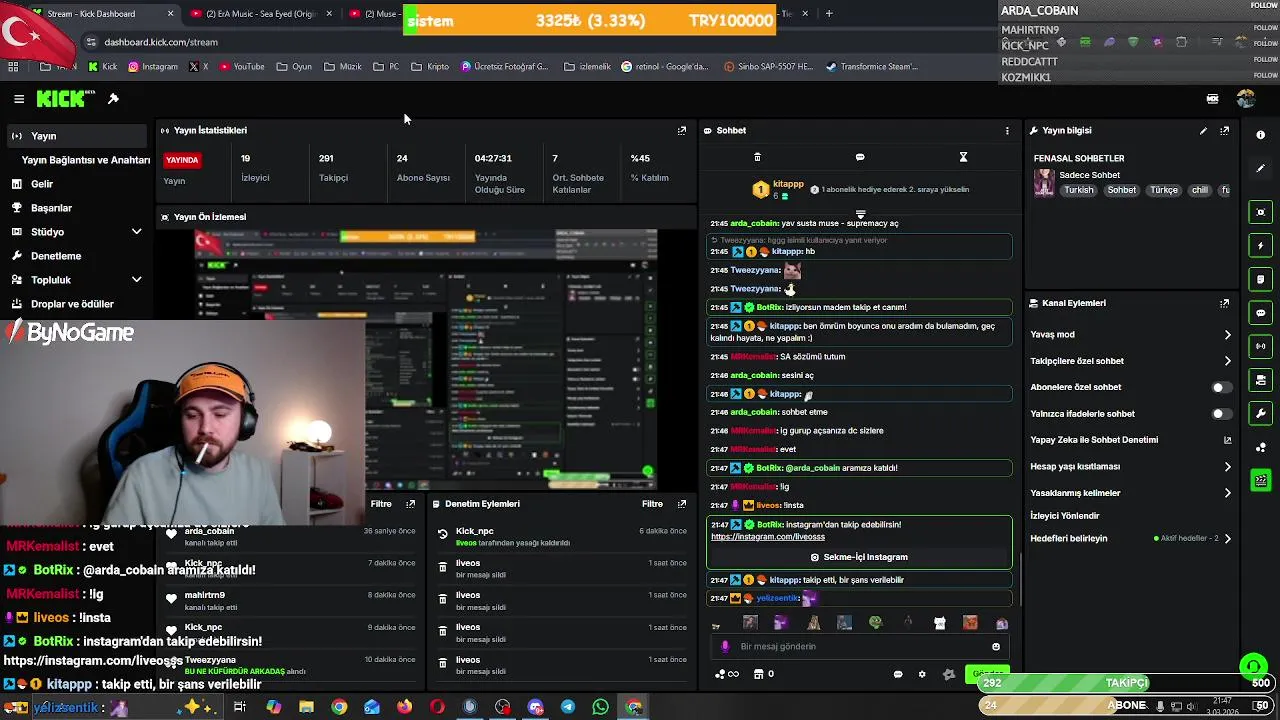This screenshot has width=1280, height=720.
Task: Click the Sadece Sohbet category thumbnail
Action: coord(1044,183)
